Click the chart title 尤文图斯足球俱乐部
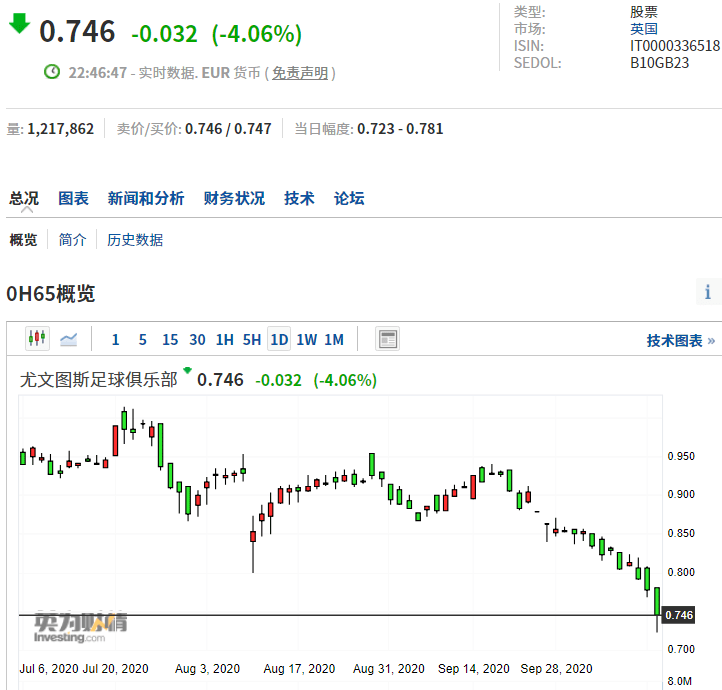The width and height of the screenshot is (722, 690). click(x=99, y=380)
